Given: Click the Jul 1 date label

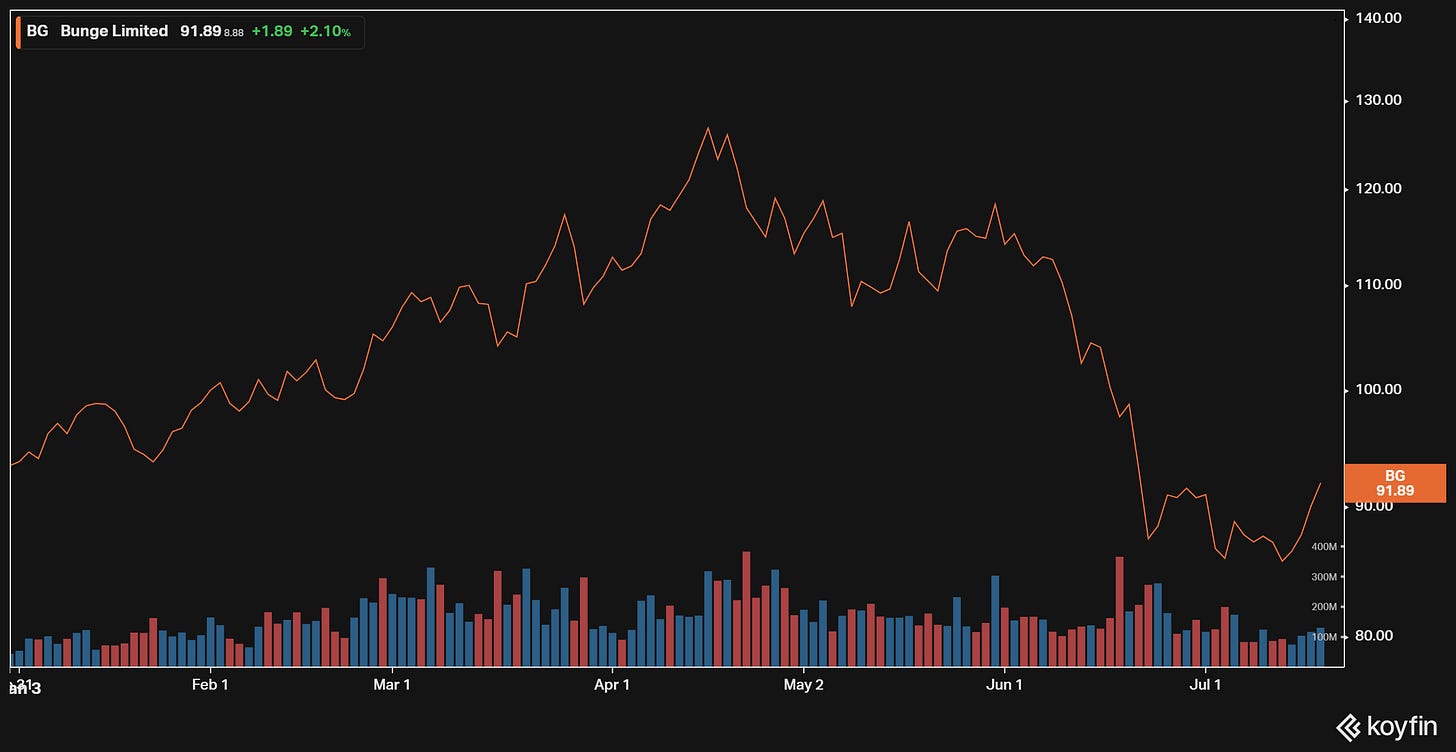Looking at the screenshot, I should 1205,685.
